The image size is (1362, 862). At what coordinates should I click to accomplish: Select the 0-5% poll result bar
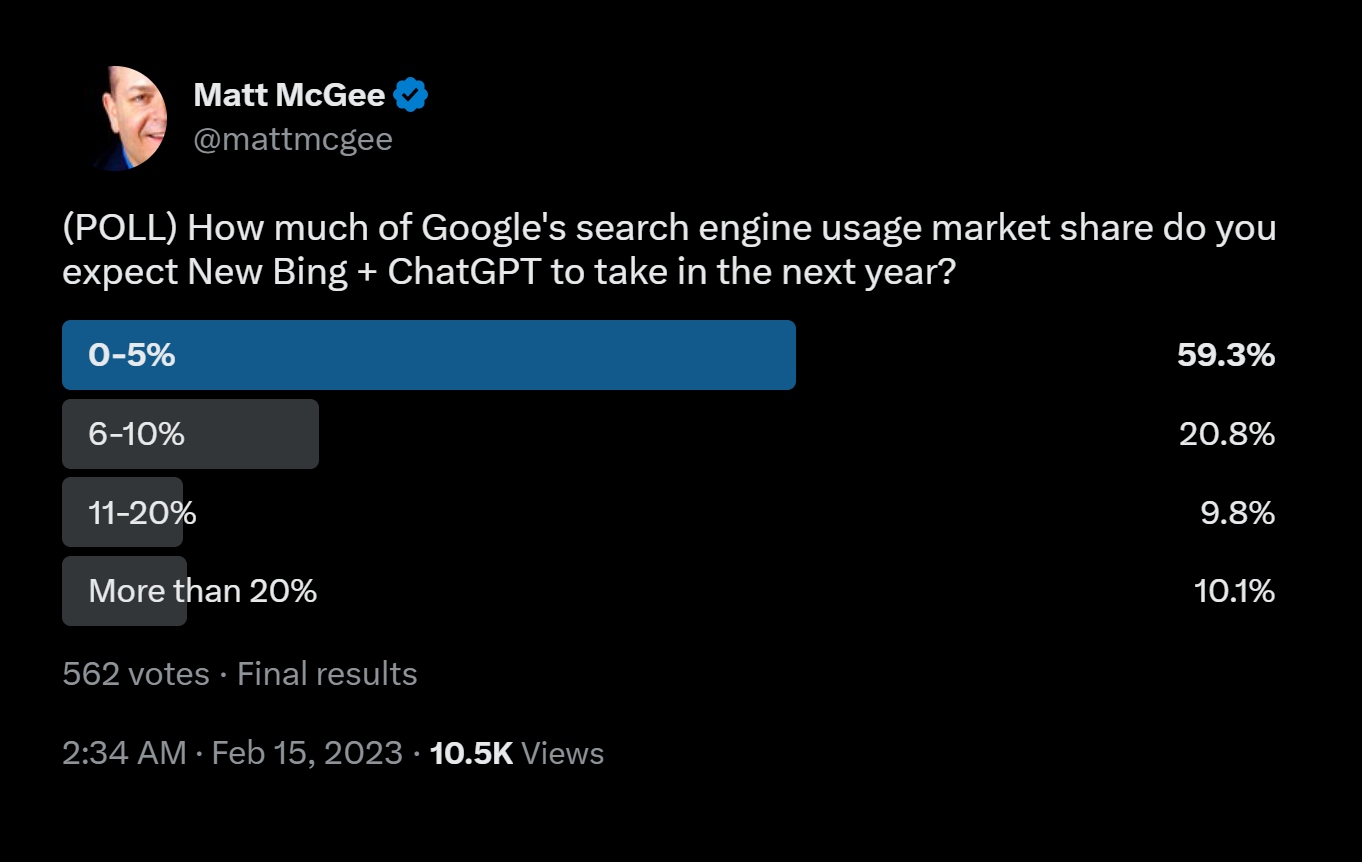429,355
